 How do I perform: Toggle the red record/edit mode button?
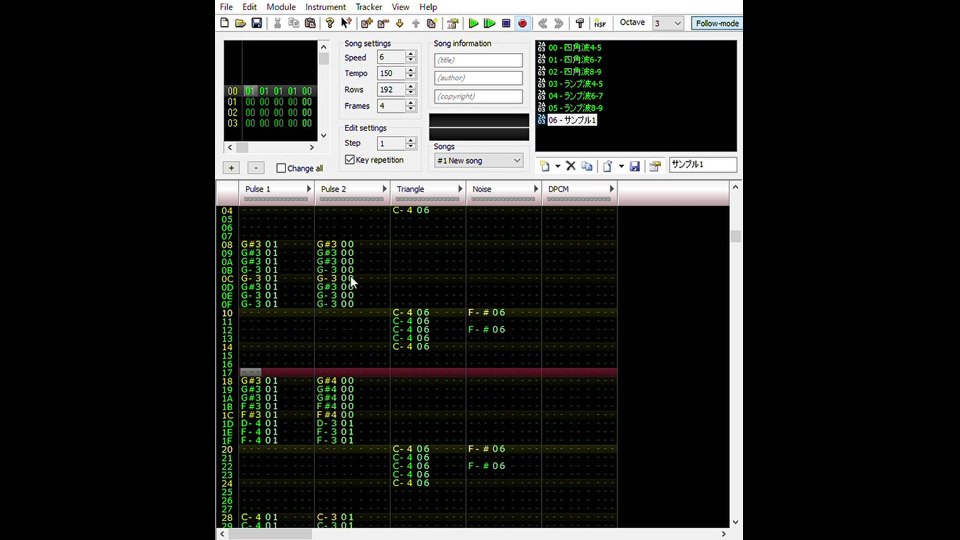tap(522, 23)
